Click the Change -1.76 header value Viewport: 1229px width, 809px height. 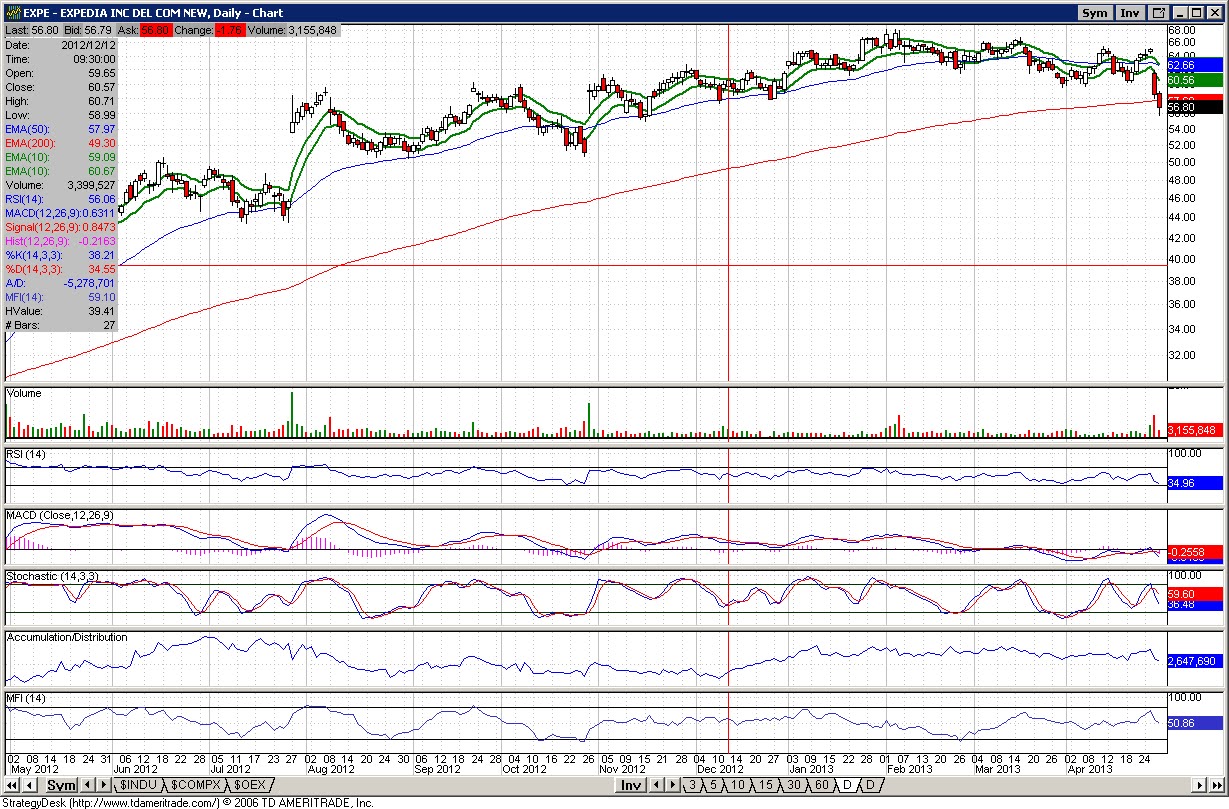tap(230, 31)
